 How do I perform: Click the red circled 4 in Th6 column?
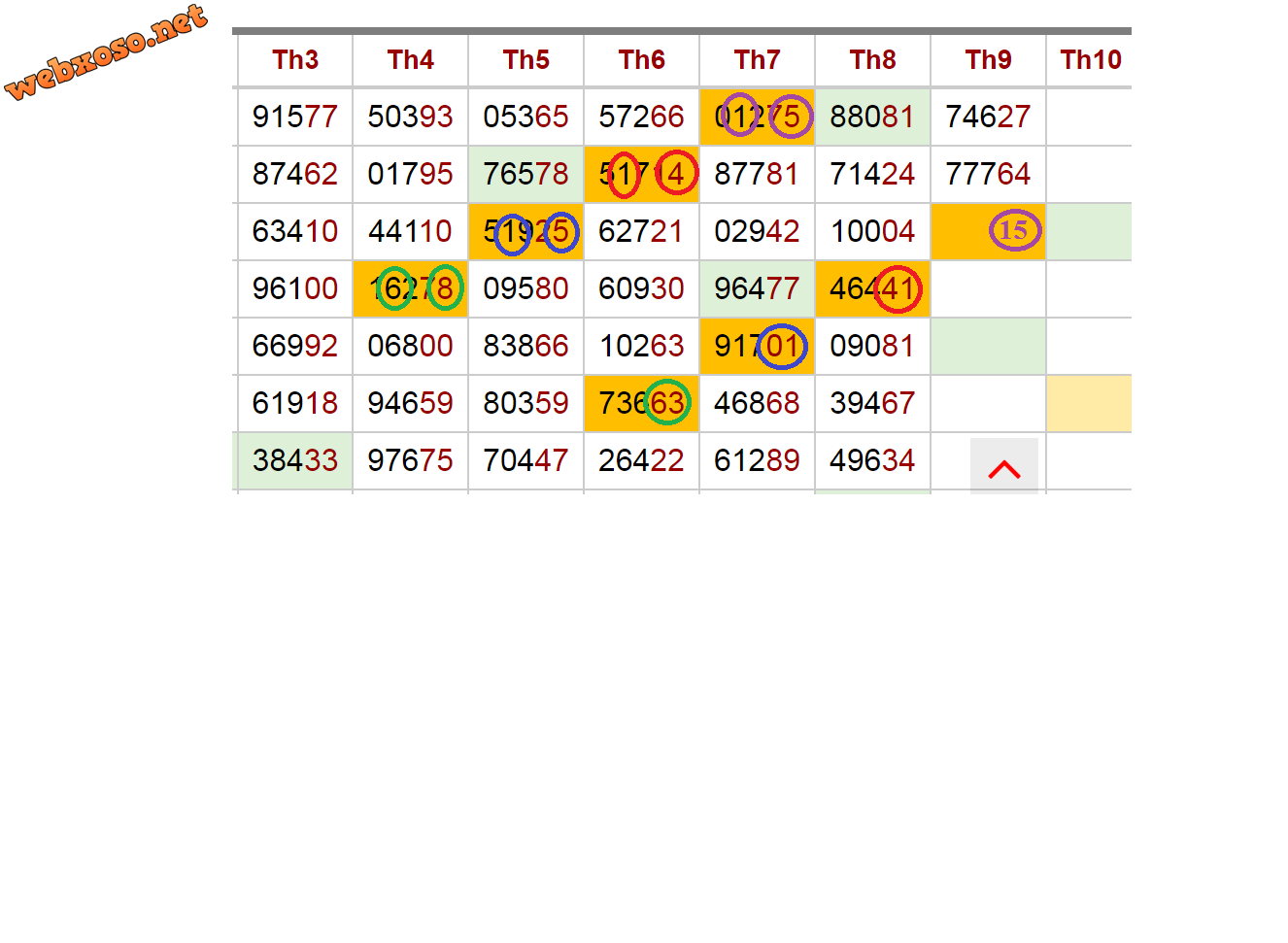[x=676, y=174]
